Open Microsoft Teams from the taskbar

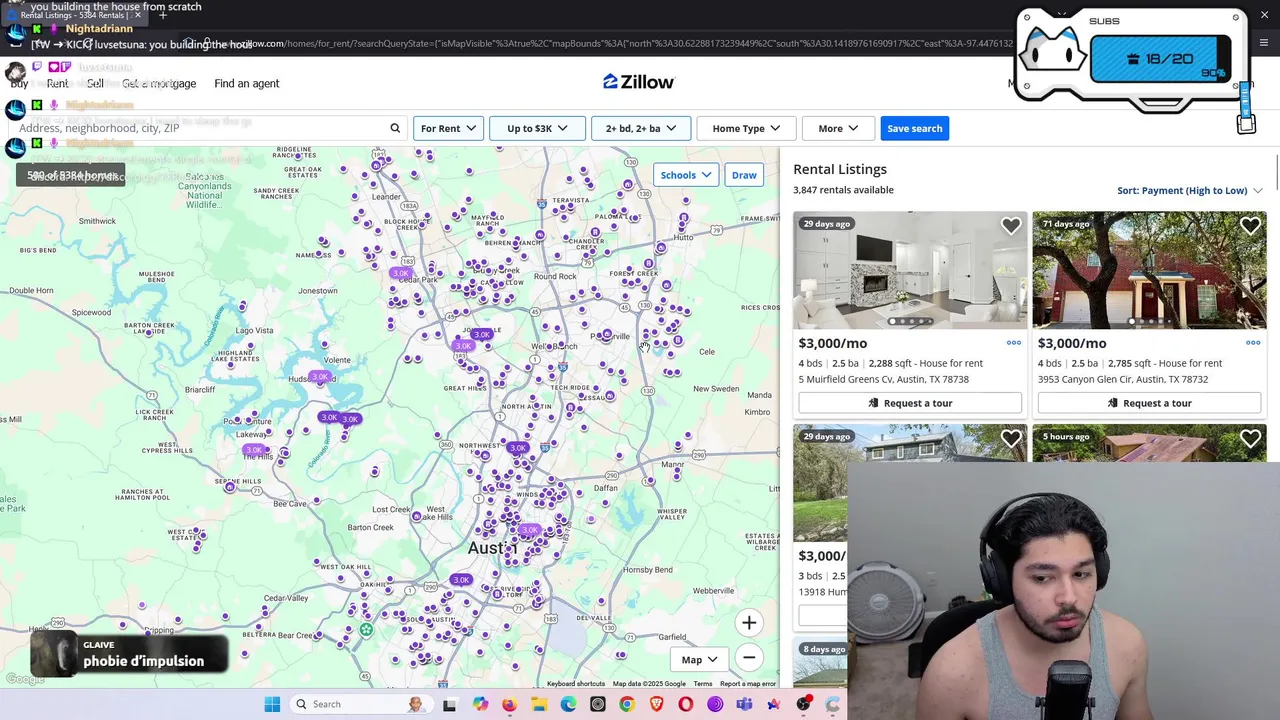744,704
